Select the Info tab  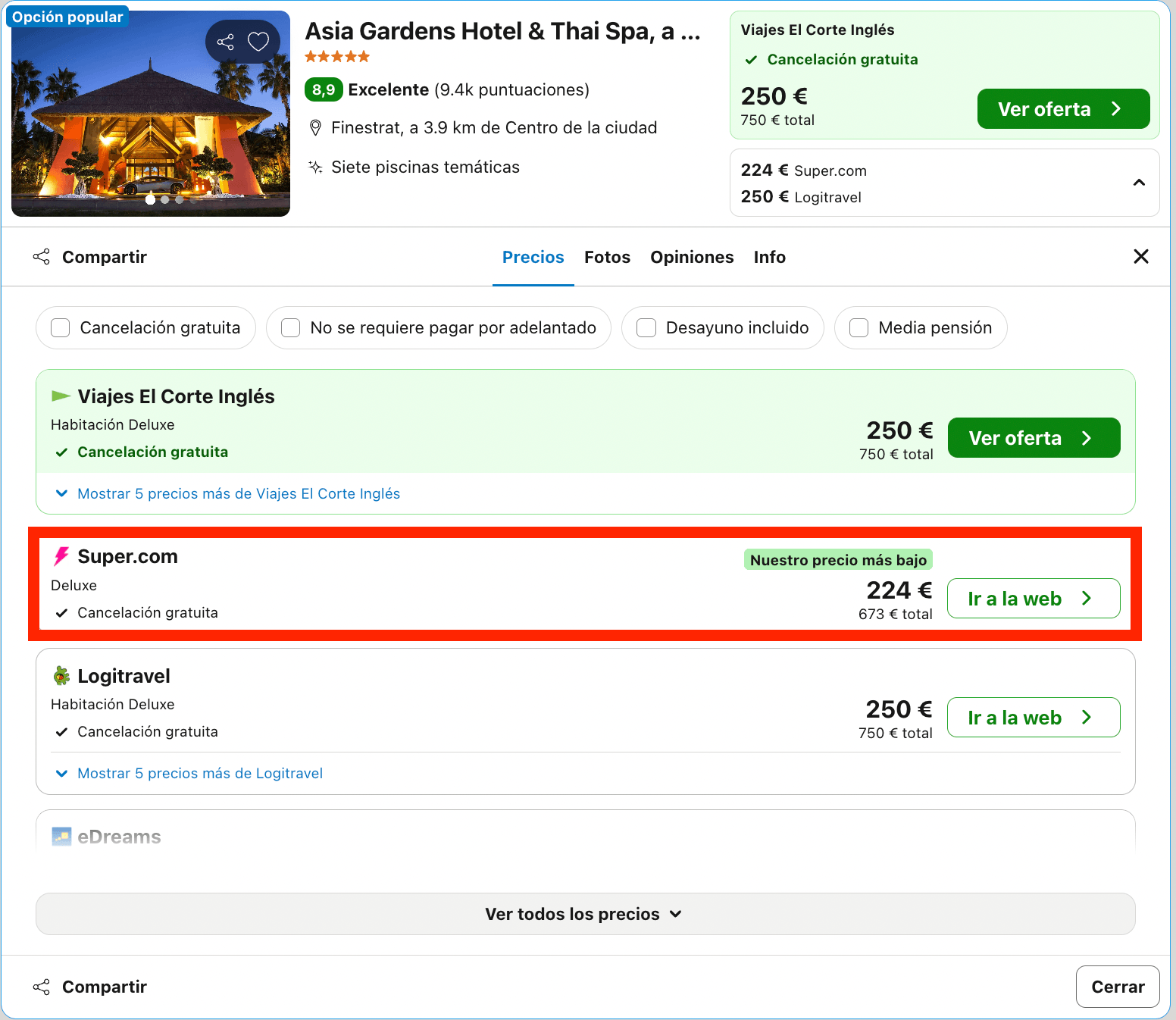click(770, 258)
